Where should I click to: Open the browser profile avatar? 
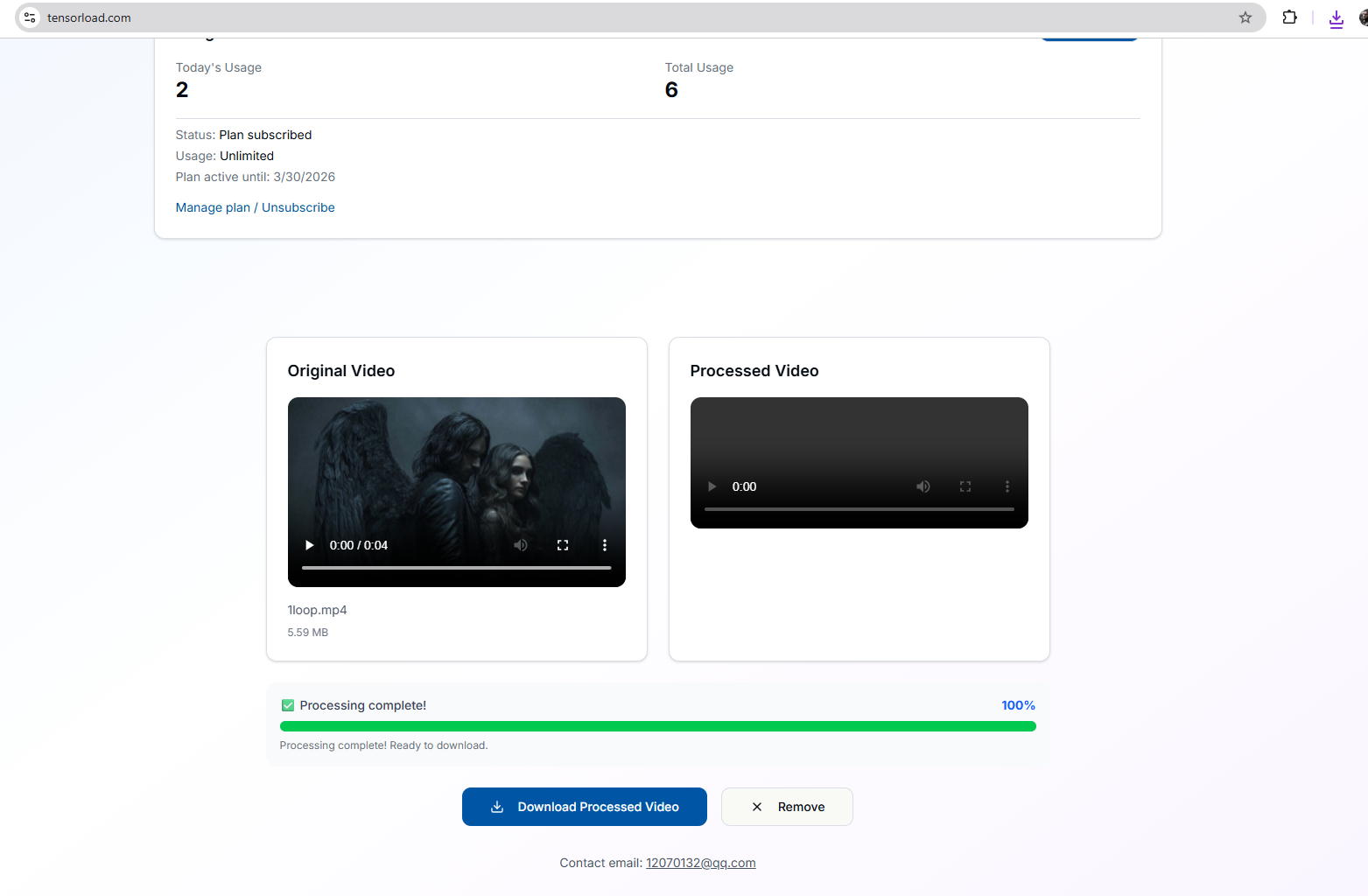point(1363,17)
